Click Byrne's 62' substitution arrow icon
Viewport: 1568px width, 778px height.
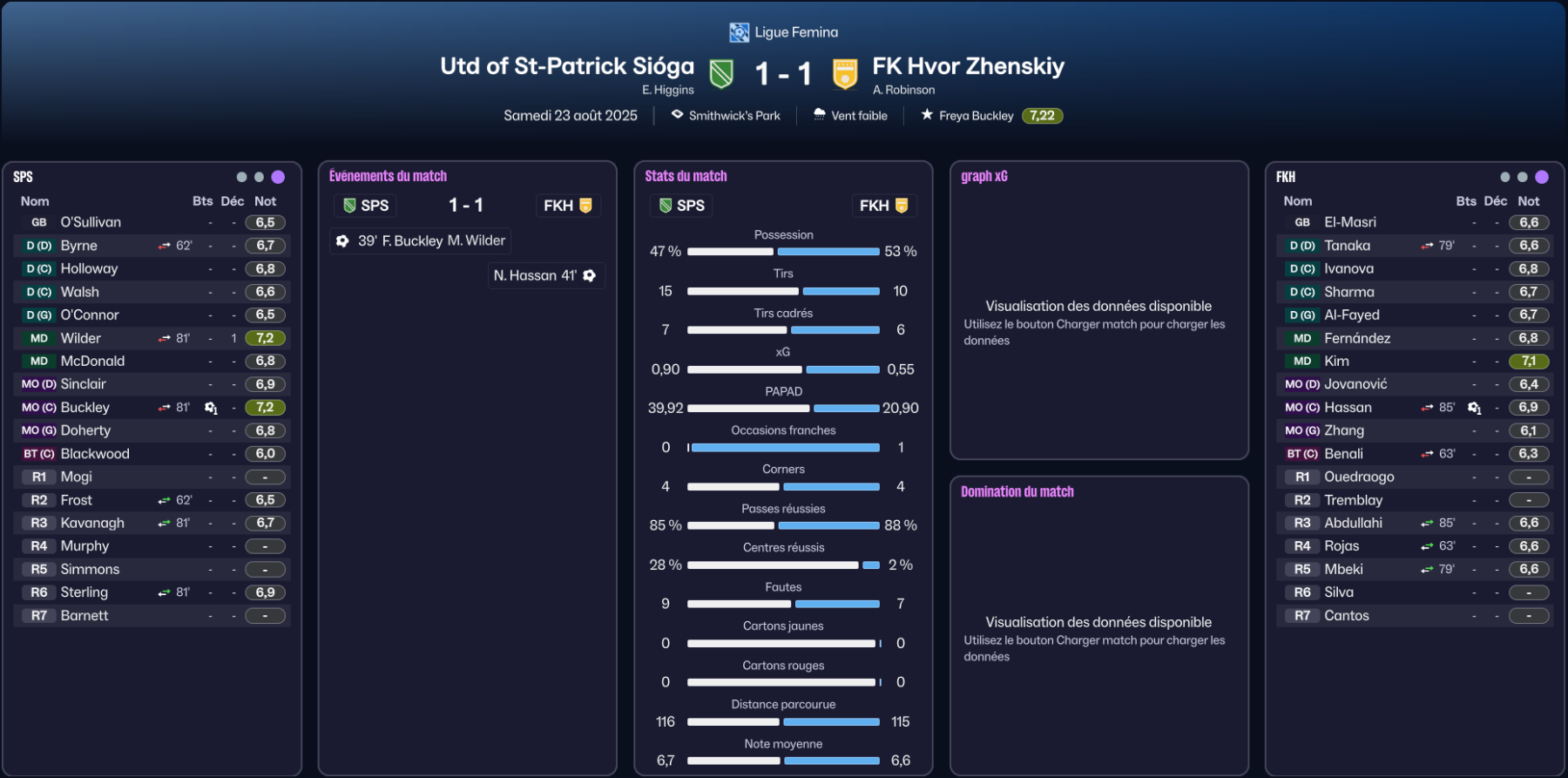164,247
